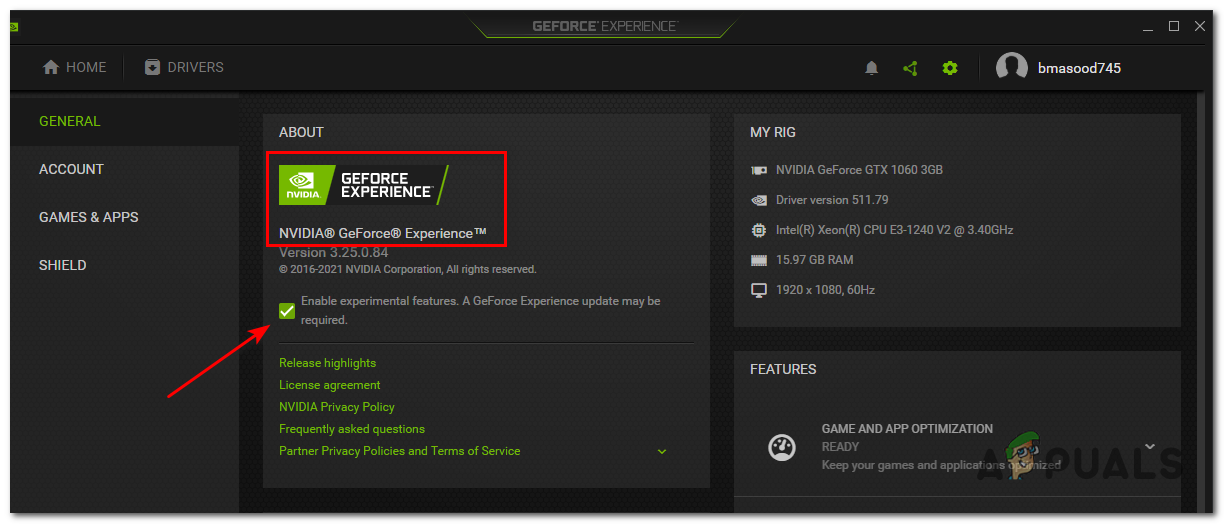Image resolution: width=1224 pixels, height=524 pixels.
Task: Open the Release highlights link
Action: tap(327, 363)
